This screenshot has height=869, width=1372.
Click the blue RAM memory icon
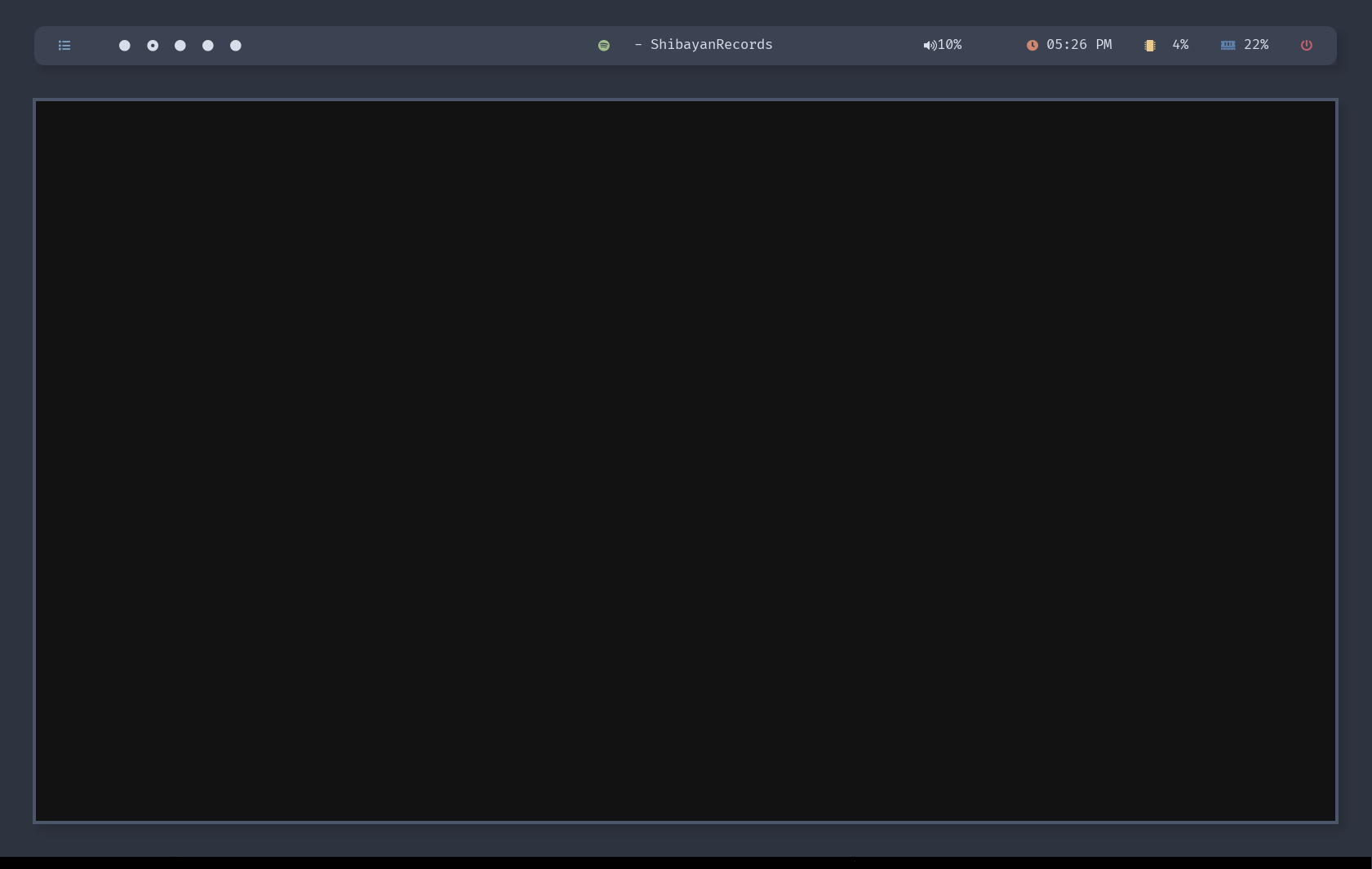coord(1228,46)
